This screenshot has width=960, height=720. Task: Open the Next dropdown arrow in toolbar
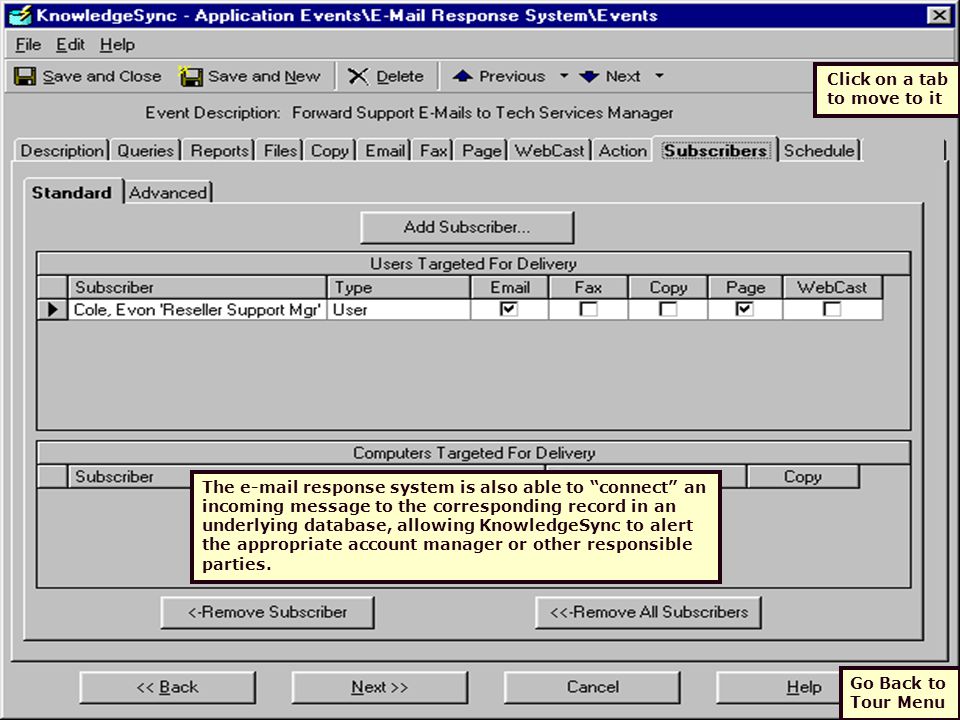click(x=659, y=76)
